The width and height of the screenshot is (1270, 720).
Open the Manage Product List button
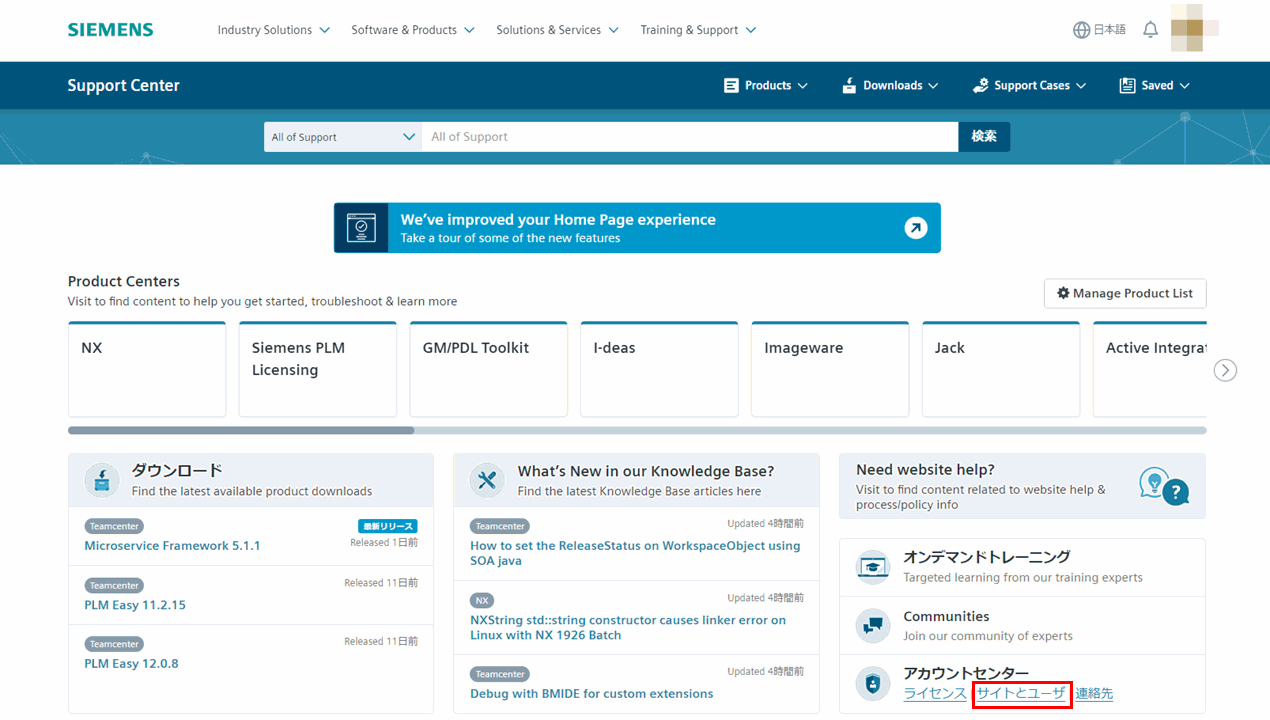pyautogui.click(x=1125, y=293)
